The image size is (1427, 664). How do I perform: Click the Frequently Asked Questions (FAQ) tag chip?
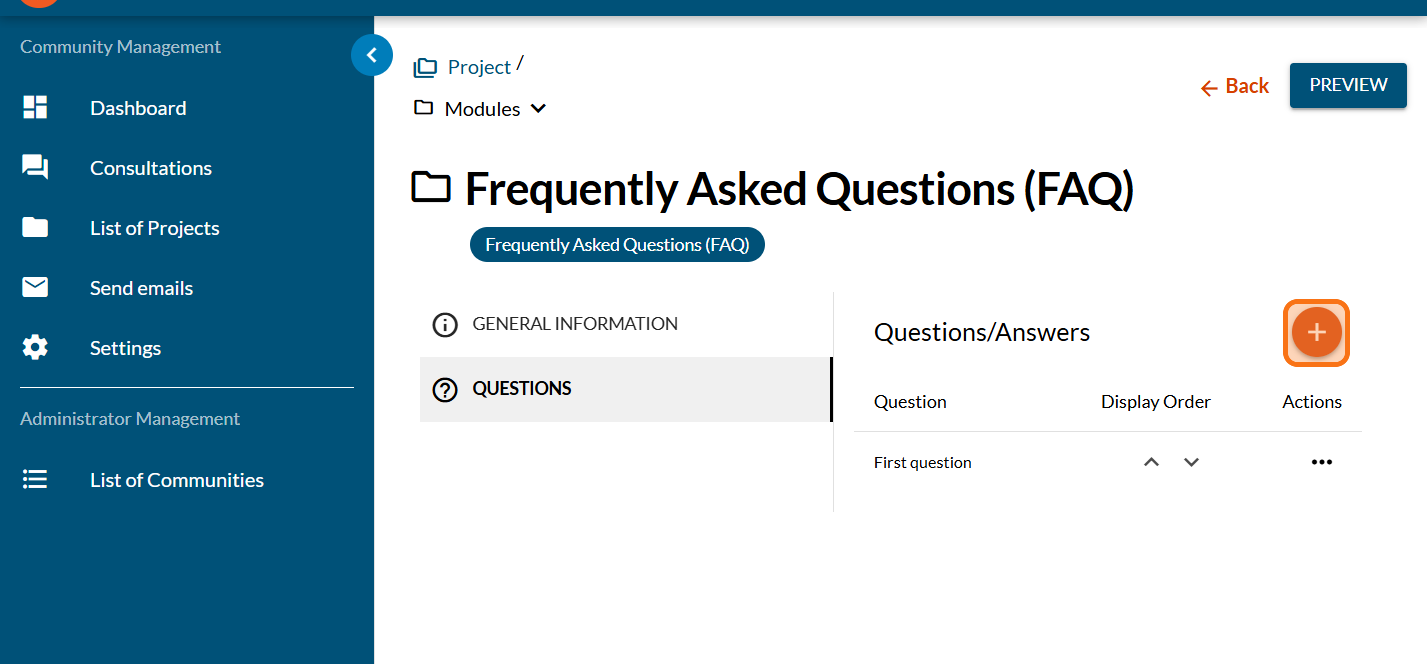click(x=617, y=245)
